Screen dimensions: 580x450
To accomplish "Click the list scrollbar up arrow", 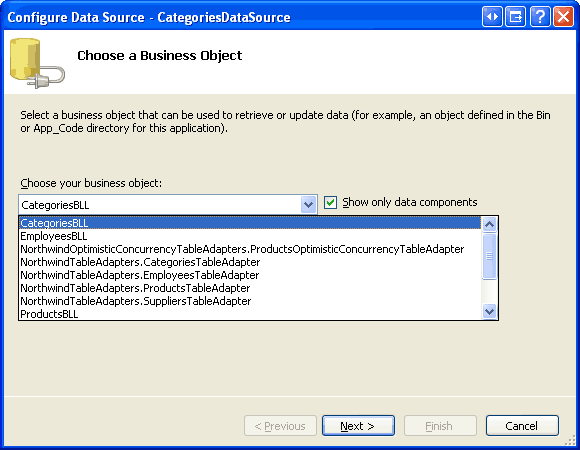I will click(x=489, y=224).
